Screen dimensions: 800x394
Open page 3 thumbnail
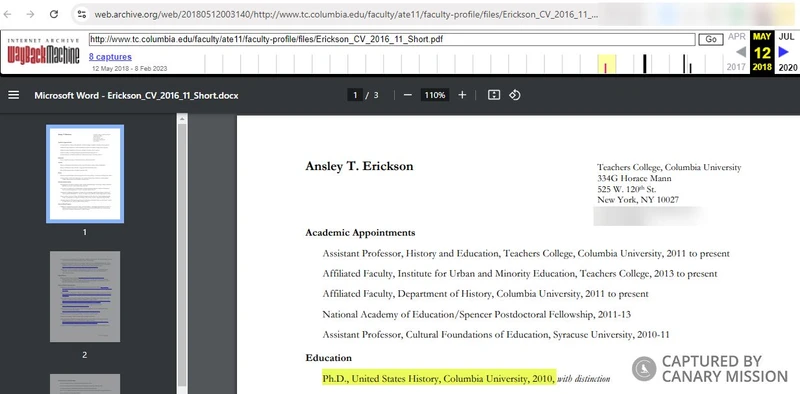pyautogui.click(x=85, y=384)
